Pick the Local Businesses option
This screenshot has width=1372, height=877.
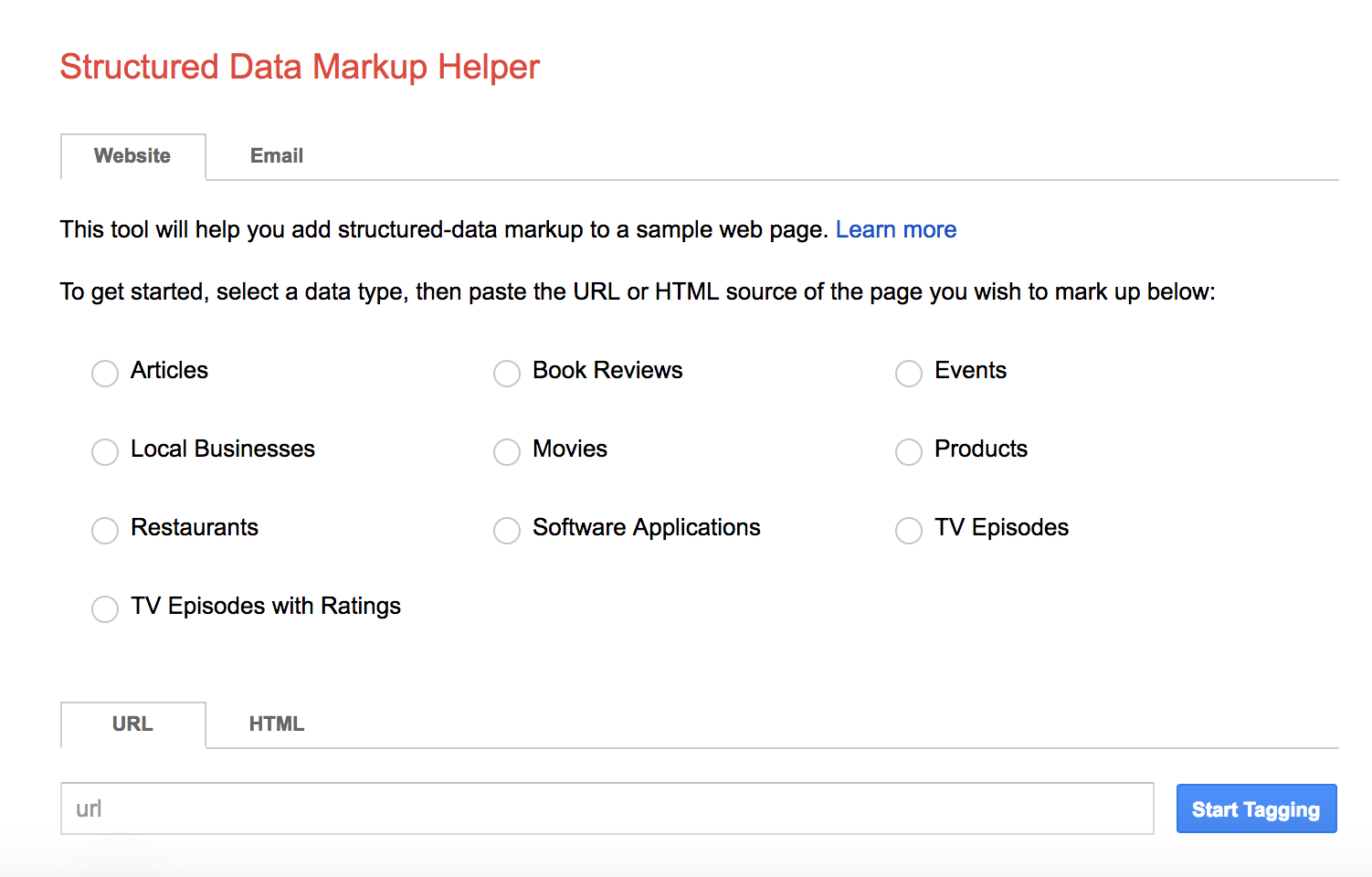pos(105,451)
